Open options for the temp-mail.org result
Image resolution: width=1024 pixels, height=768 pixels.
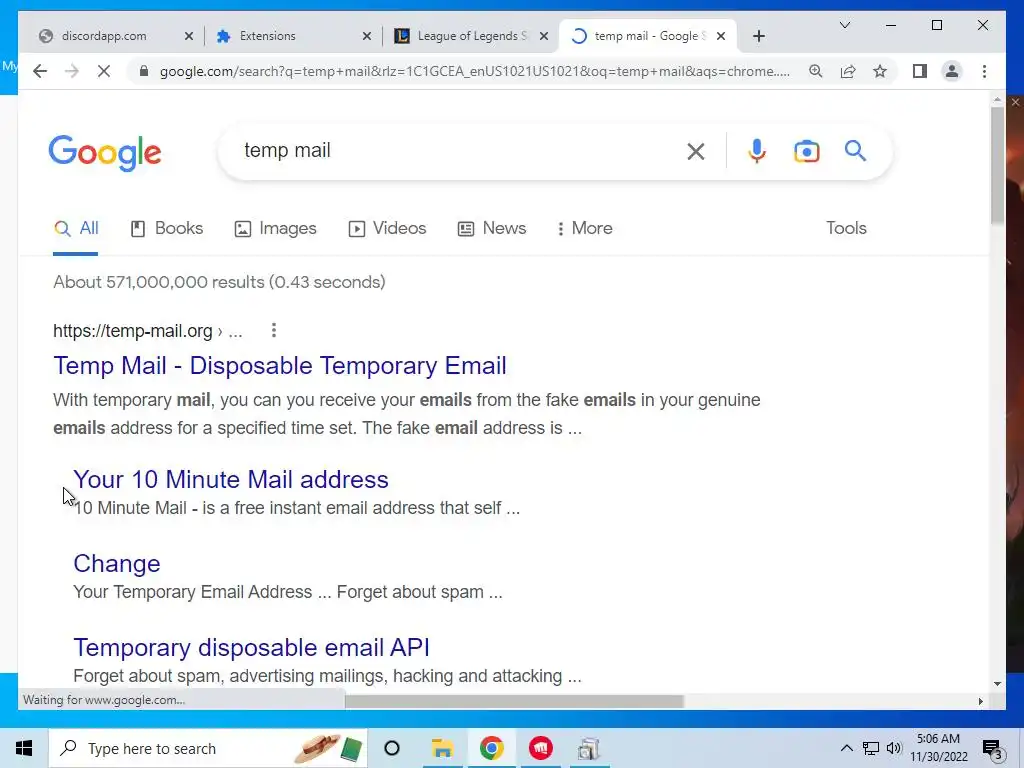tap(274, 330)
